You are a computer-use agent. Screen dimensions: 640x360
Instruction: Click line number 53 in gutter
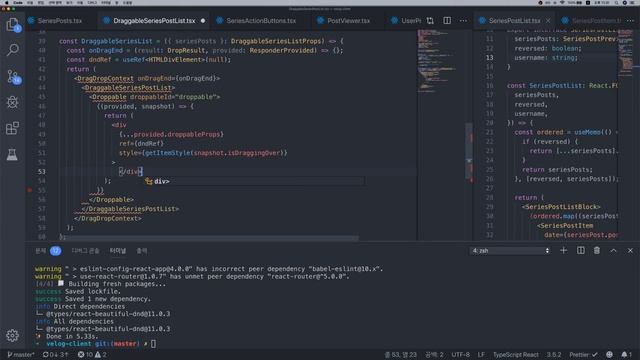(42, 171)
